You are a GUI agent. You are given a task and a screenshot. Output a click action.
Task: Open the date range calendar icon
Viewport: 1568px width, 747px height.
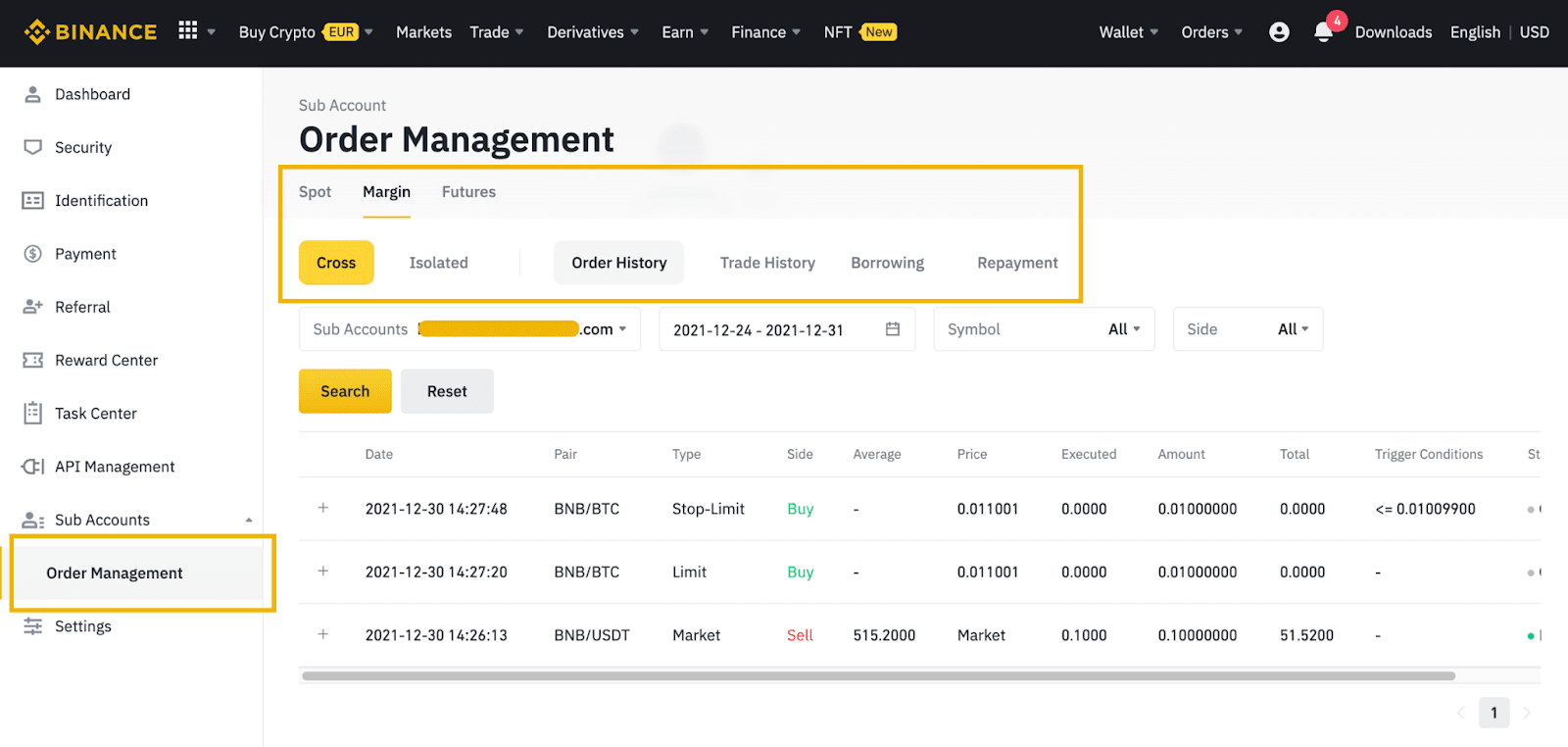[892, 329]
